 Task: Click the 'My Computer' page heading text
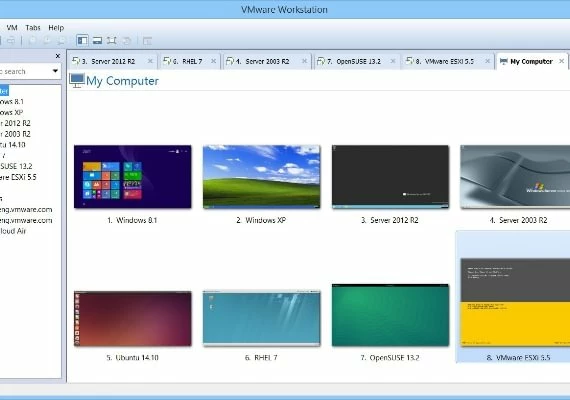coord(123,81)
